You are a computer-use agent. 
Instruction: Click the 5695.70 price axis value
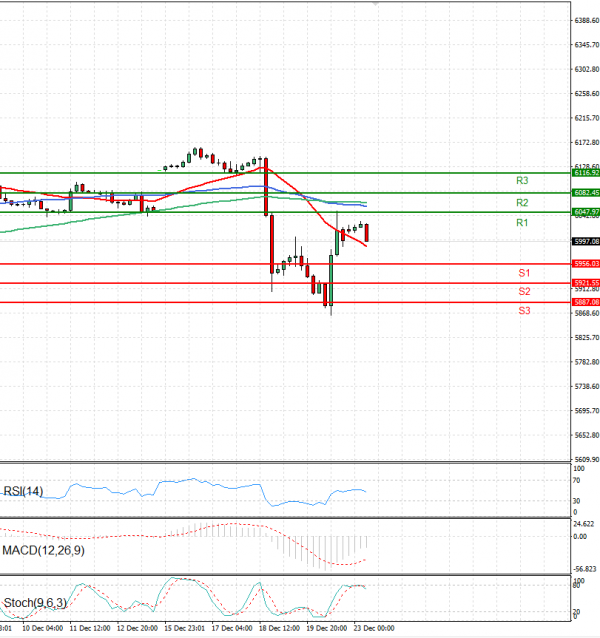[587, 411]
